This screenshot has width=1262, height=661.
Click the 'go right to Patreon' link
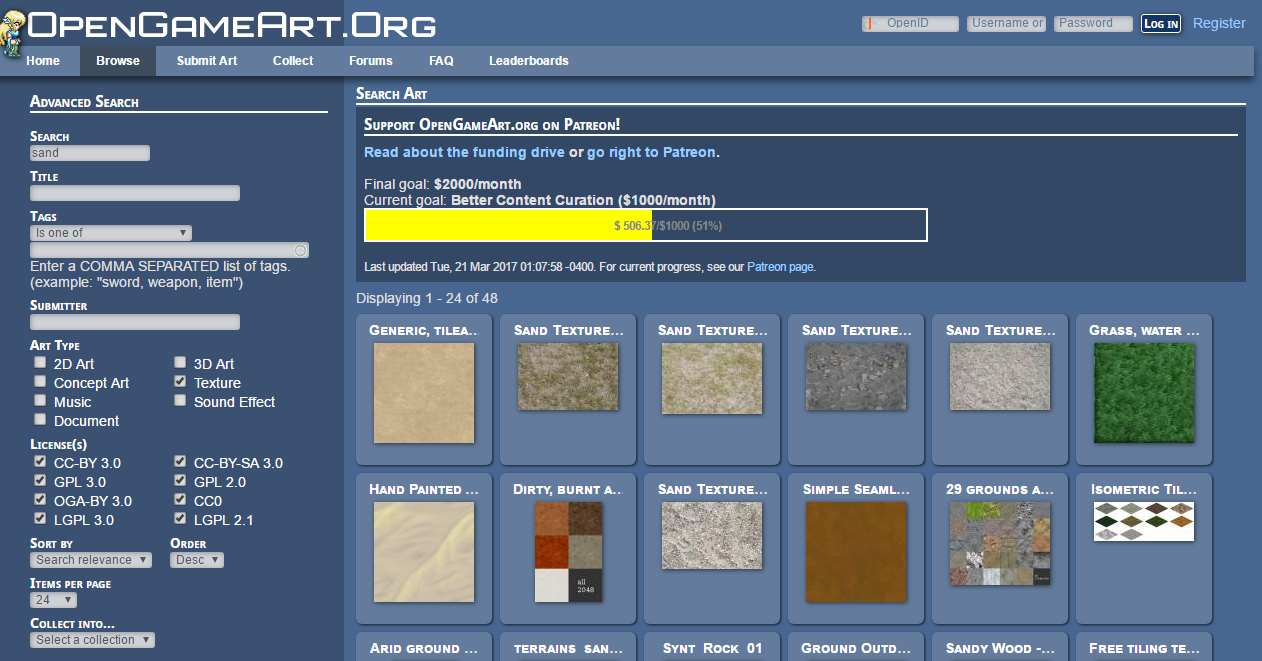[x=651, y=152]
